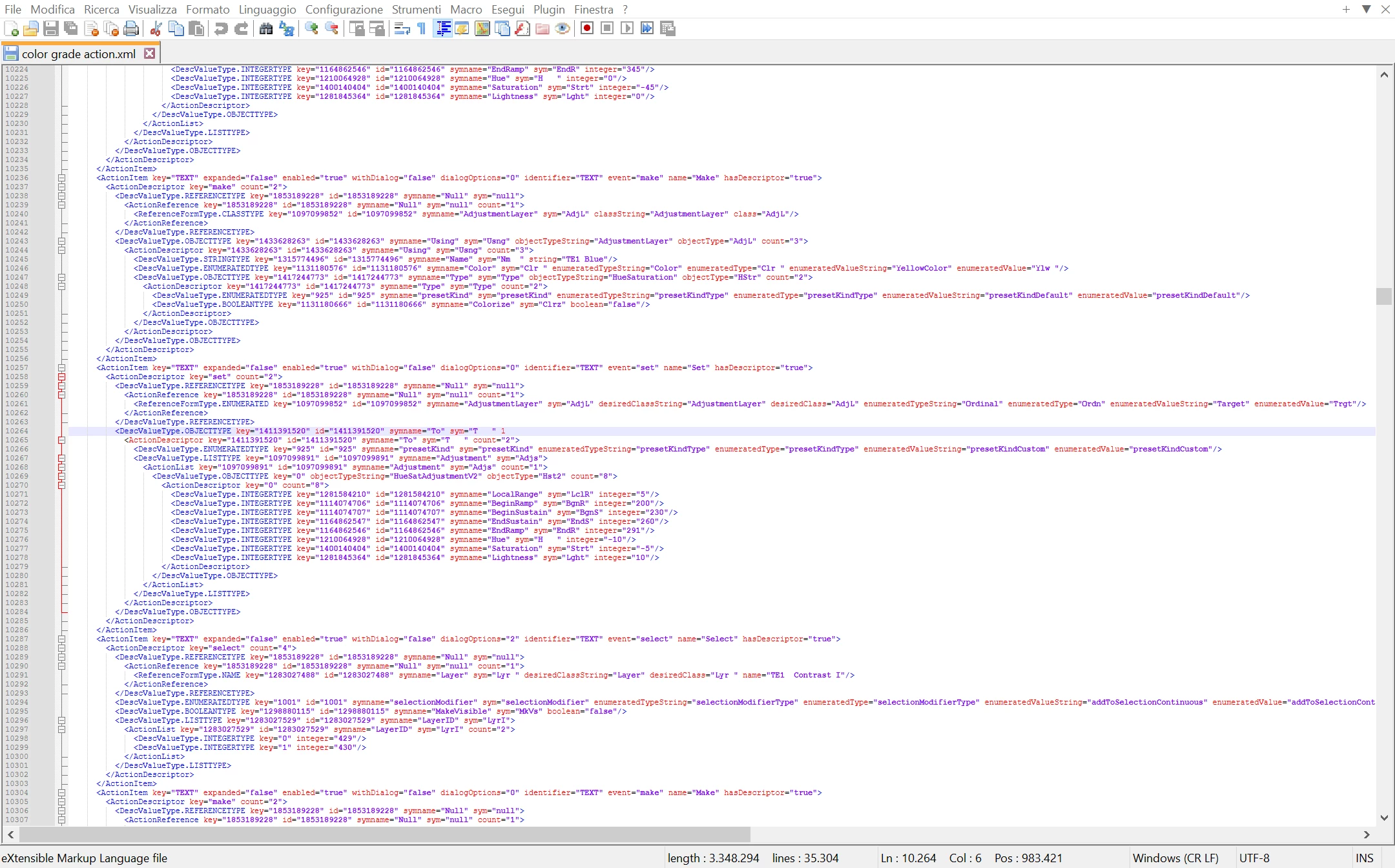Click the Save file icon
The width and height of the screenshot is (1395, 868).
coord(51,28)
